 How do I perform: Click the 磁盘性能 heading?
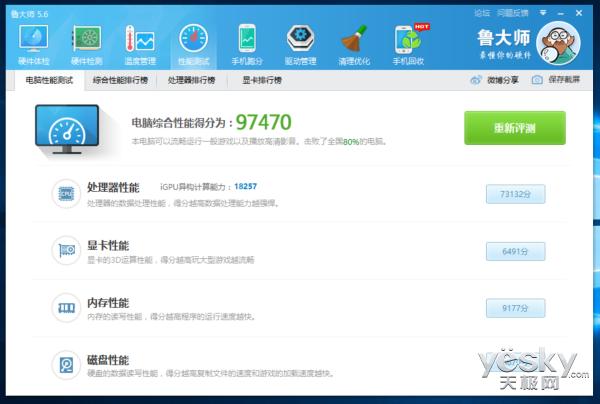coord(108,360)
